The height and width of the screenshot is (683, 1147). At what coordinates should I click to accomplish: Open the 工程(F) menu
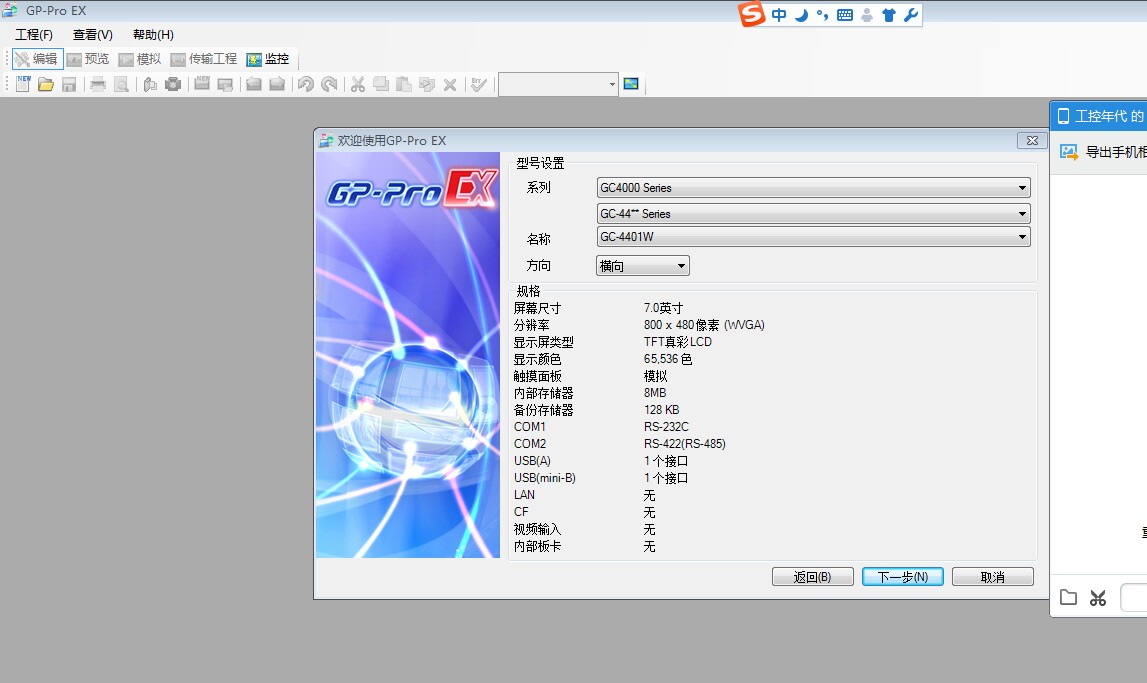tap(33, 35)
